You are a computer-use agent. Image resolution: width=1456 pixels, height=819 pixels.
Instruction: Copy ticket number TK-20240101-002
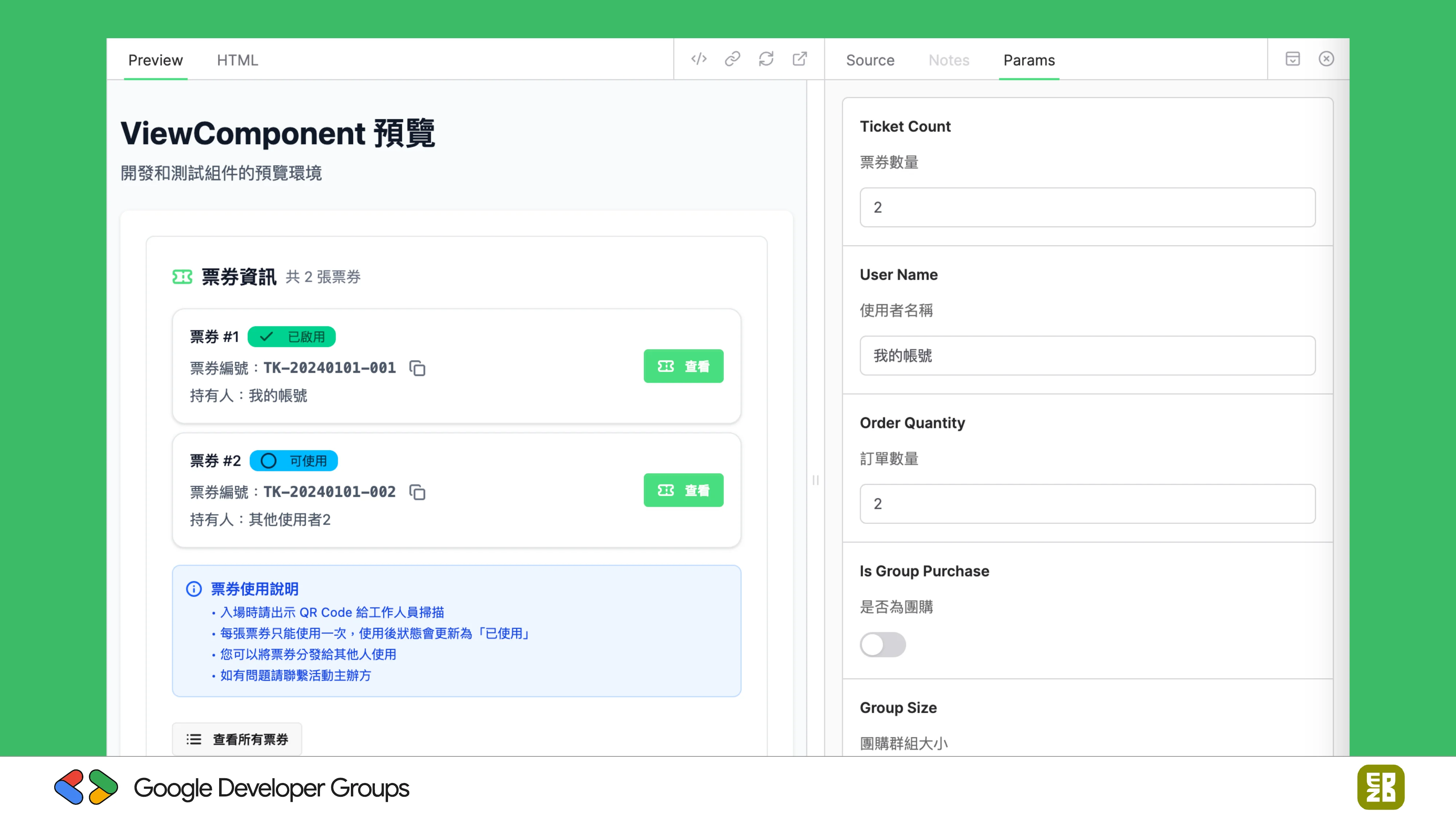tap(418, 492)
